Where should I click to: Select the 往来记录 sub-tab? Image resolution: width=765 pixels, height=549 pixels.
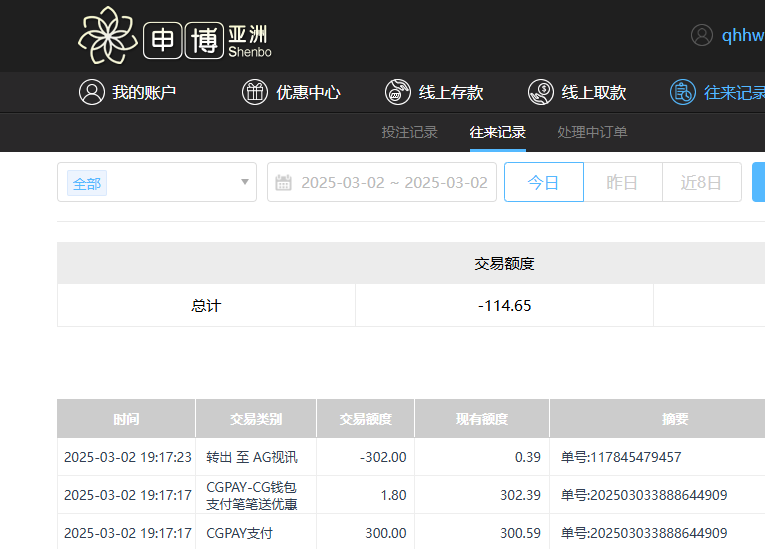coord(498,132)
